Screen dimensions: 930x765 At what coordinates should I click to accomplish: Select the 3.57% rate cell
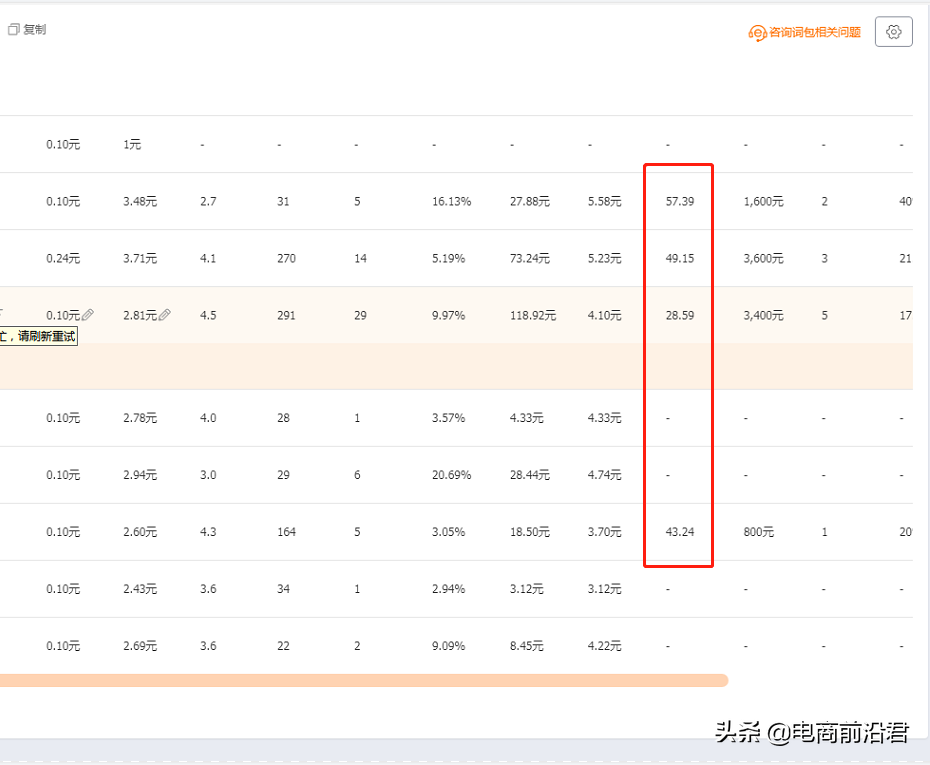pos(448,418)
